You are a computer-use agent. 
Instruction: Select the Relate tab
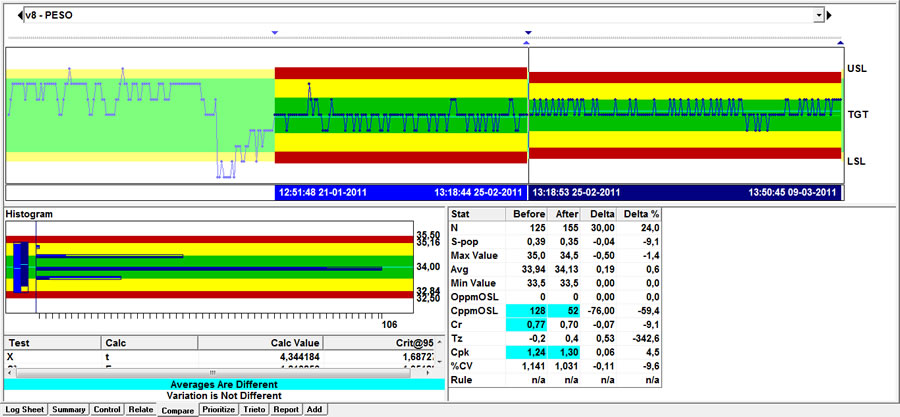point(141,409)
